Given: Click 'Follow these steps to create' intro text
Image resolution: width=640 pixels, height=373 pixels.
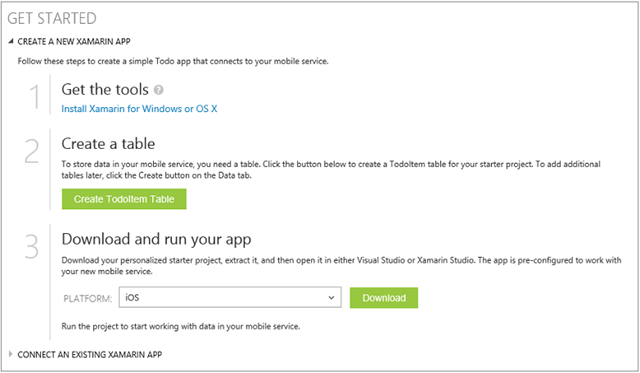Looking at the screenshot, I should coord(173,61).
